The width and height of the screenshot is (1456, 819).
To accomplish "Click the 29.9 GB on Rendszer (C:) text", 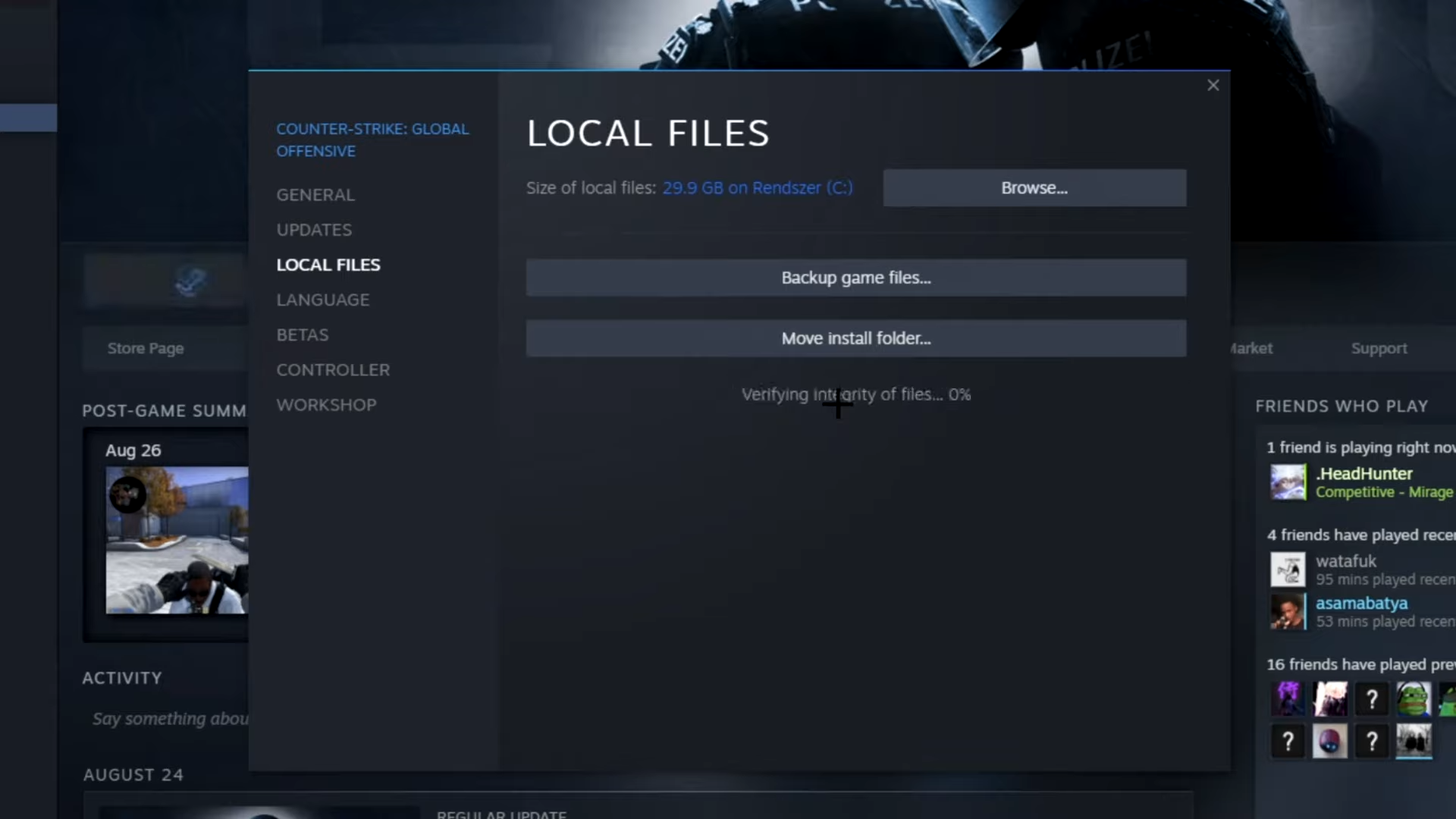I will tap(758, 188).
